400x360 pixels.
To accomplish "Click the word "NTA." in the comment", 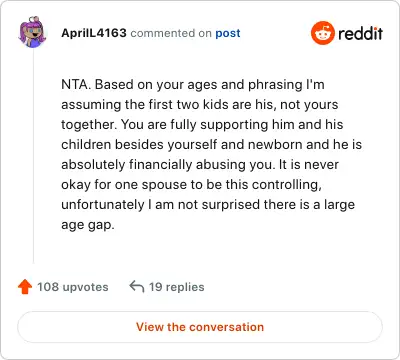I will click(x=76, y=84).
